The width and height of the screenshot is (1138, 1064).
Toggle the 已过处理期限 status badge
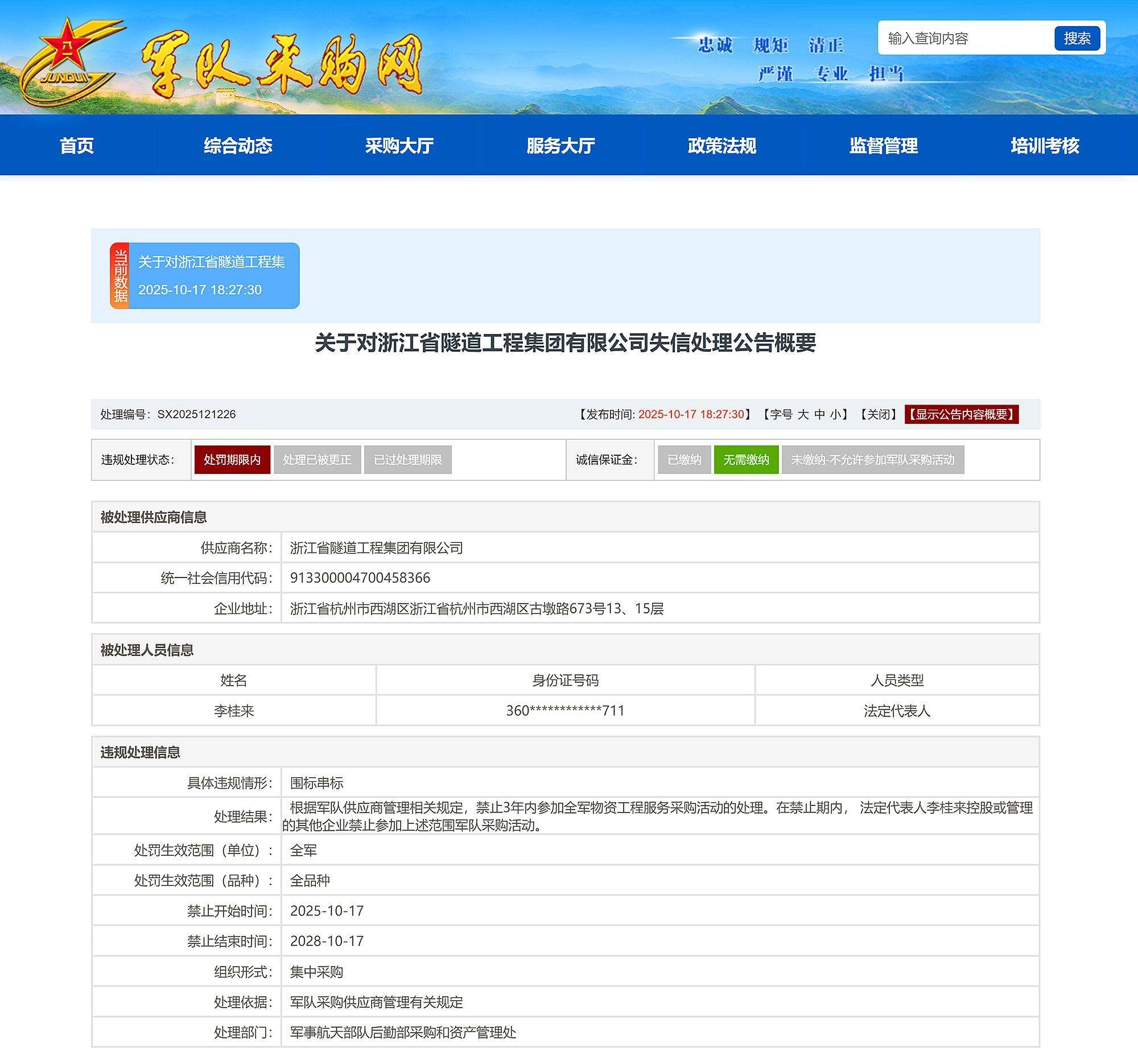[407, 460]
